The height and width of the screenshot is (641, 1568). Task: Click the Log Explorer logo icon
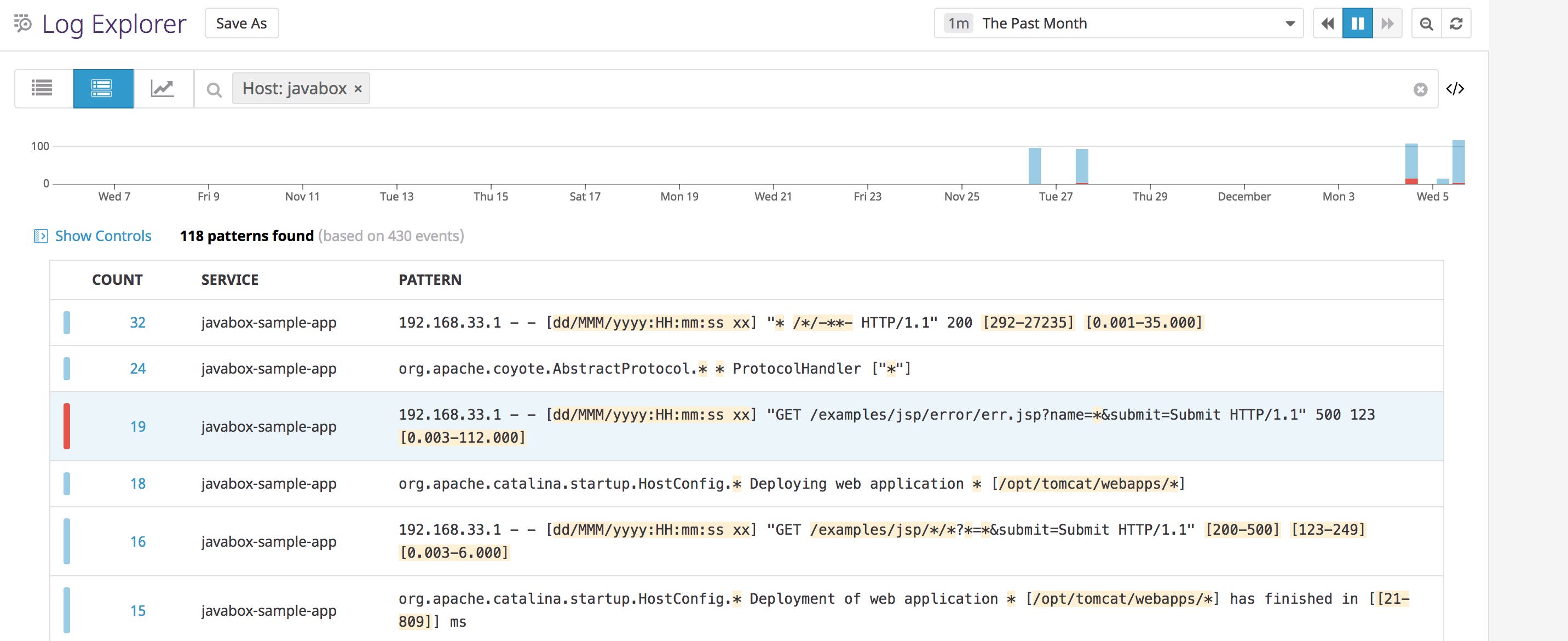tap(22, 24)
